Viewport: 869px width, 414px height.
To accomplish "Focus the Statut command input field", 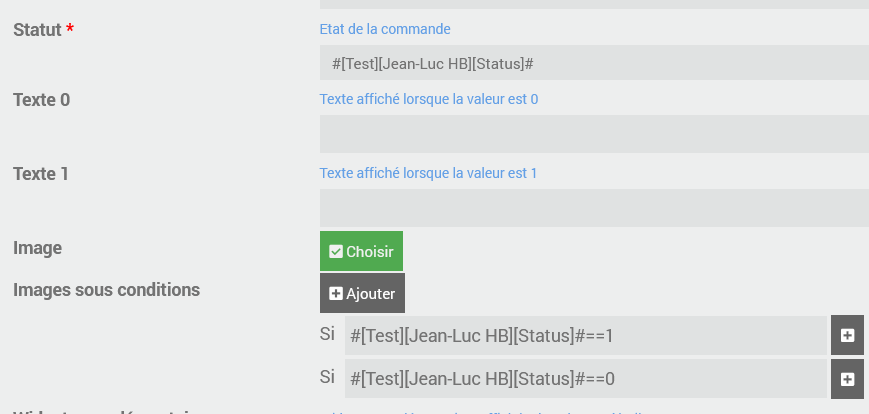I will click(x=594, y=63).
